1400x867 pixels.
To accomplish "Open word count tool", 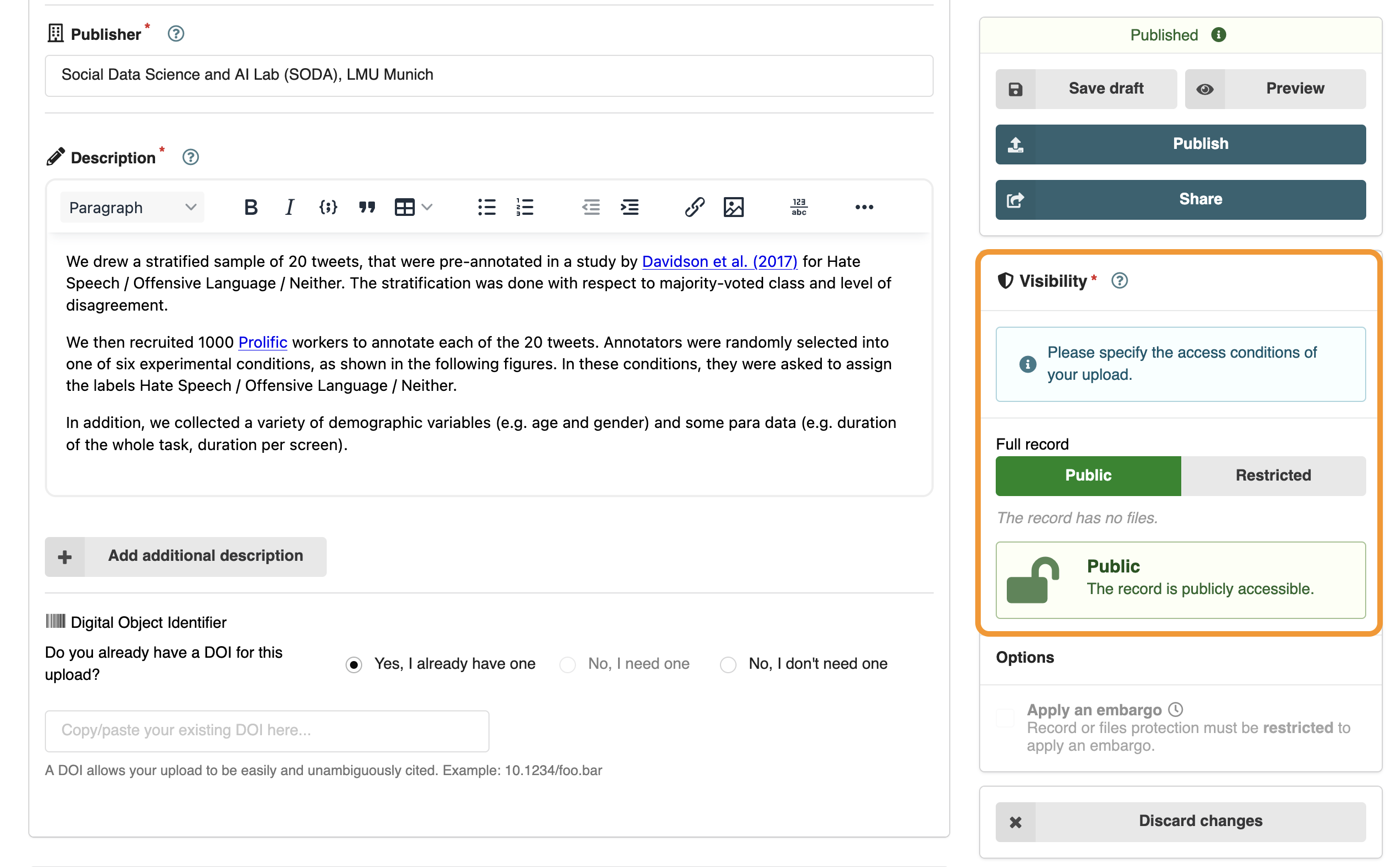I will 799,207.
